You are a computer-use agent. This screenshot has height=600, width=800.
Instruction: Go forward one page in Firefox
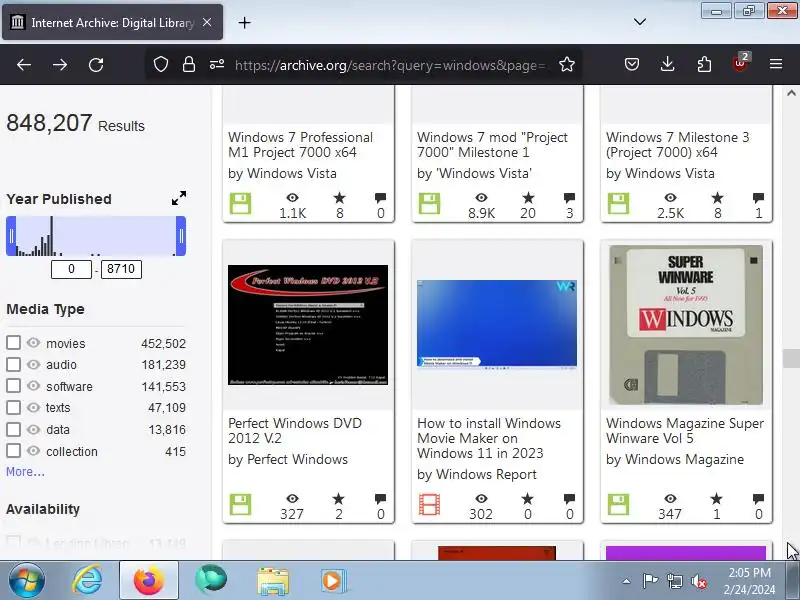pos(60,65)
